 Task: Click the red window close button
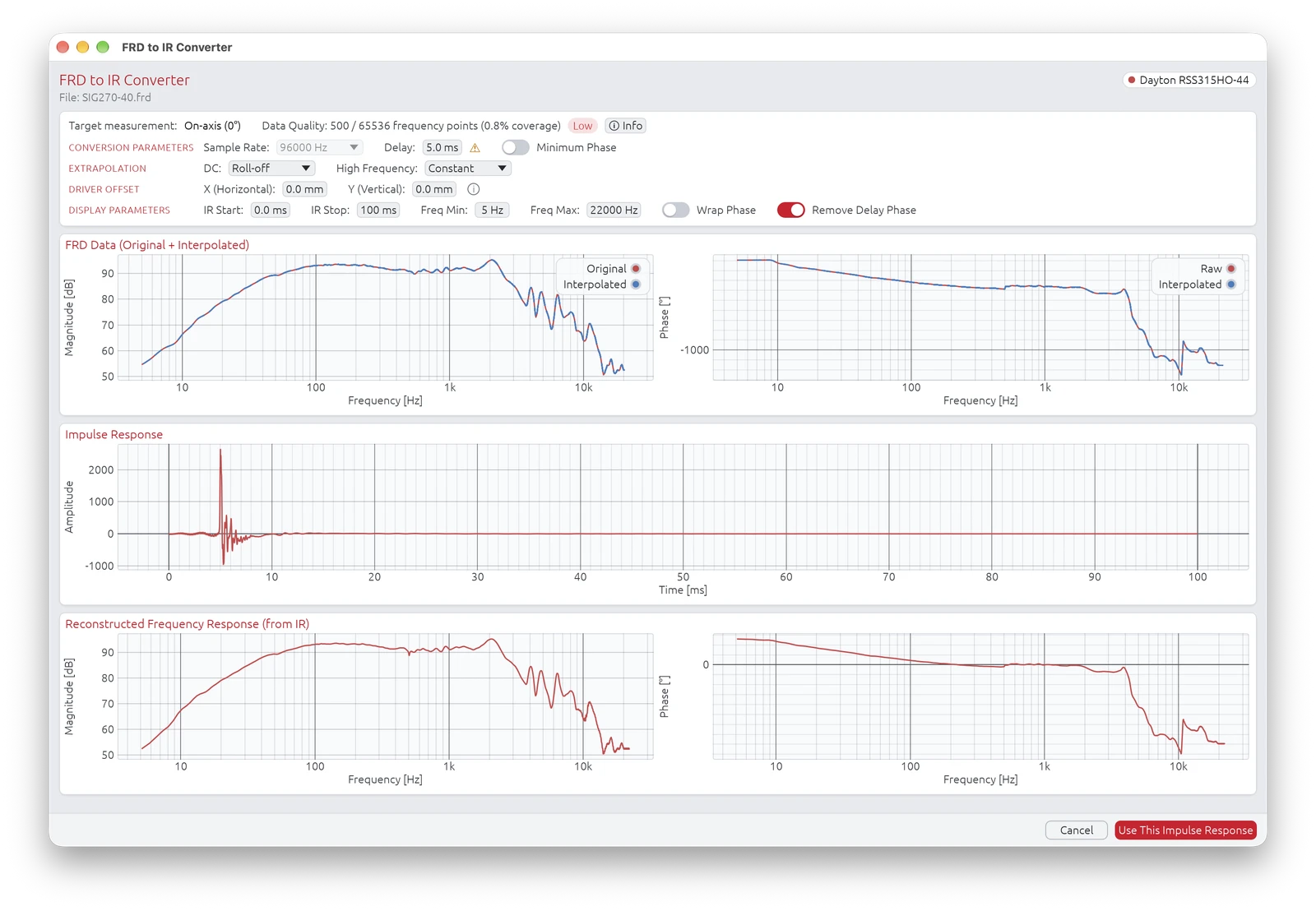(63, 48)
